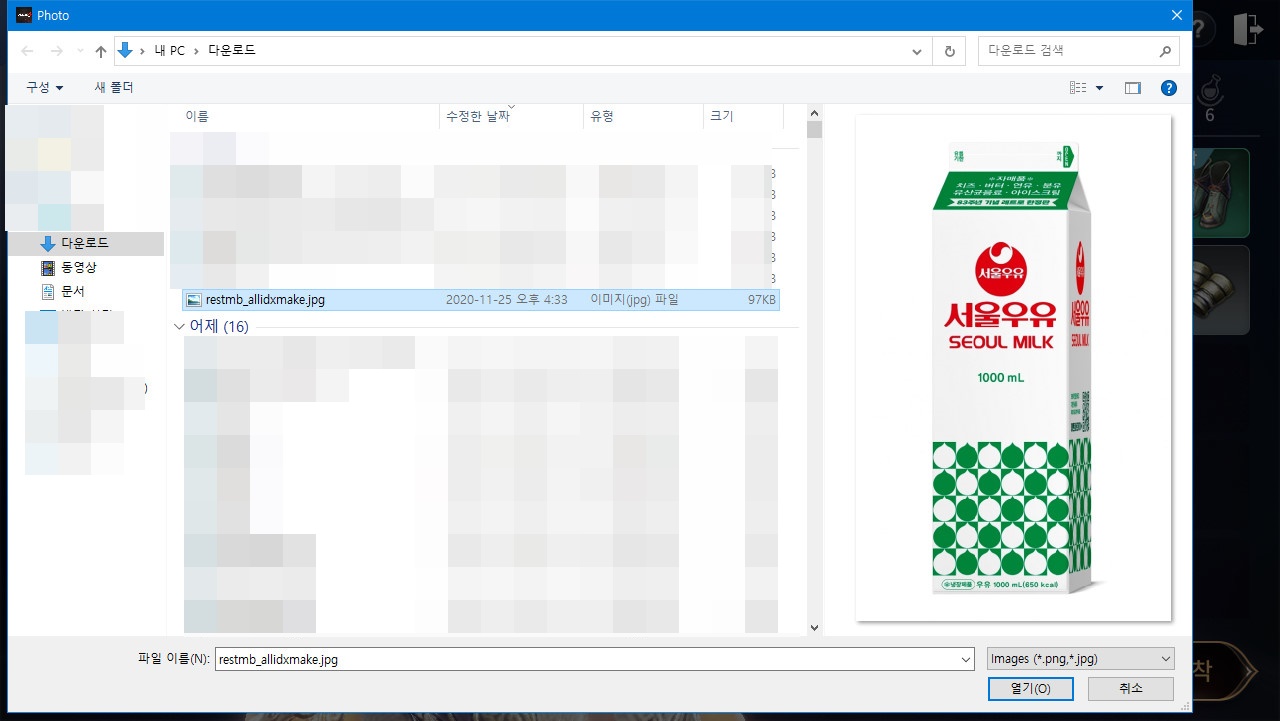The width and height of the screenshot is (1280, 721).
Task: Refresh the folder view
Action: click(948, 50)
